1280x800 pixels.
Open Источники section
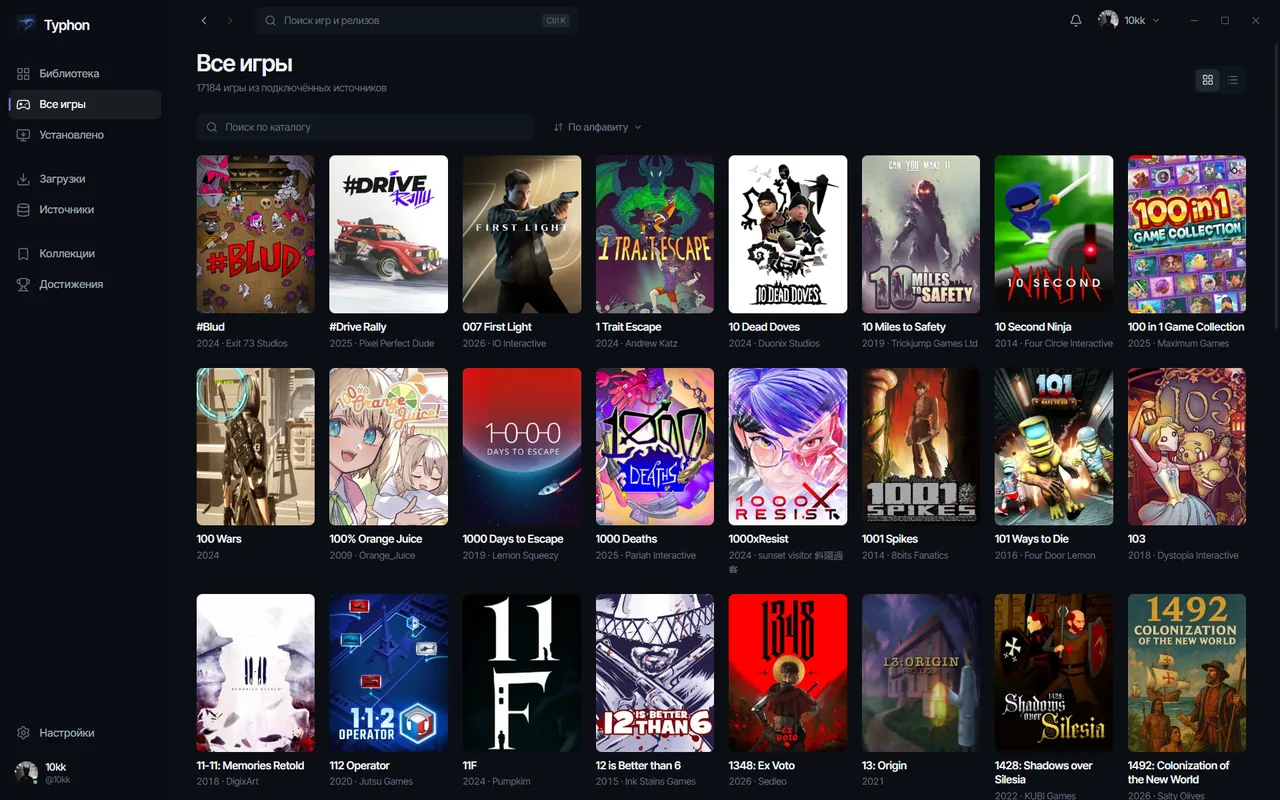point(85,210)
